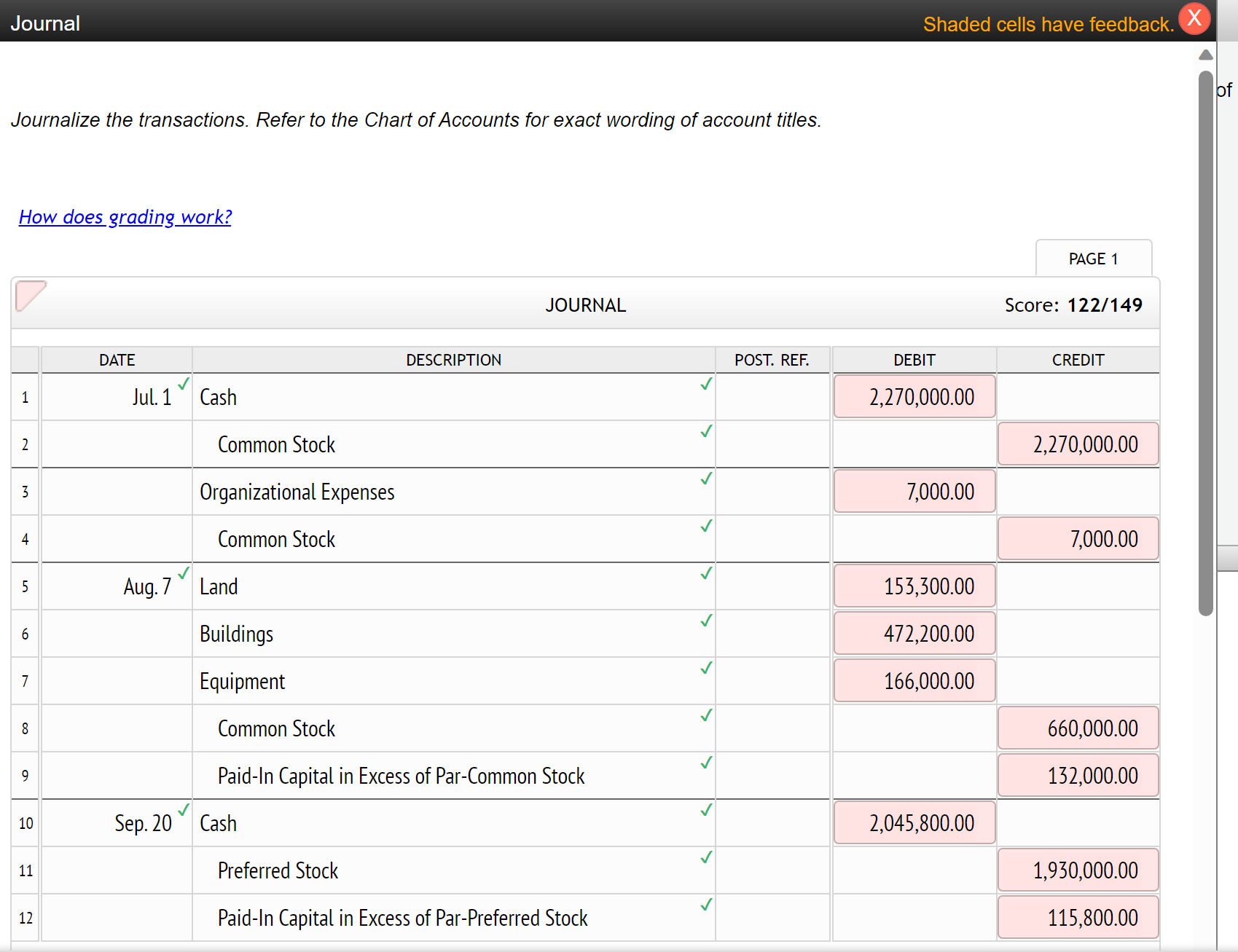Image resolution: width=1238 pixels, height=952 pixels.
Task: Click the green checkmark in the Buildings row
Action: click(706, 620)
